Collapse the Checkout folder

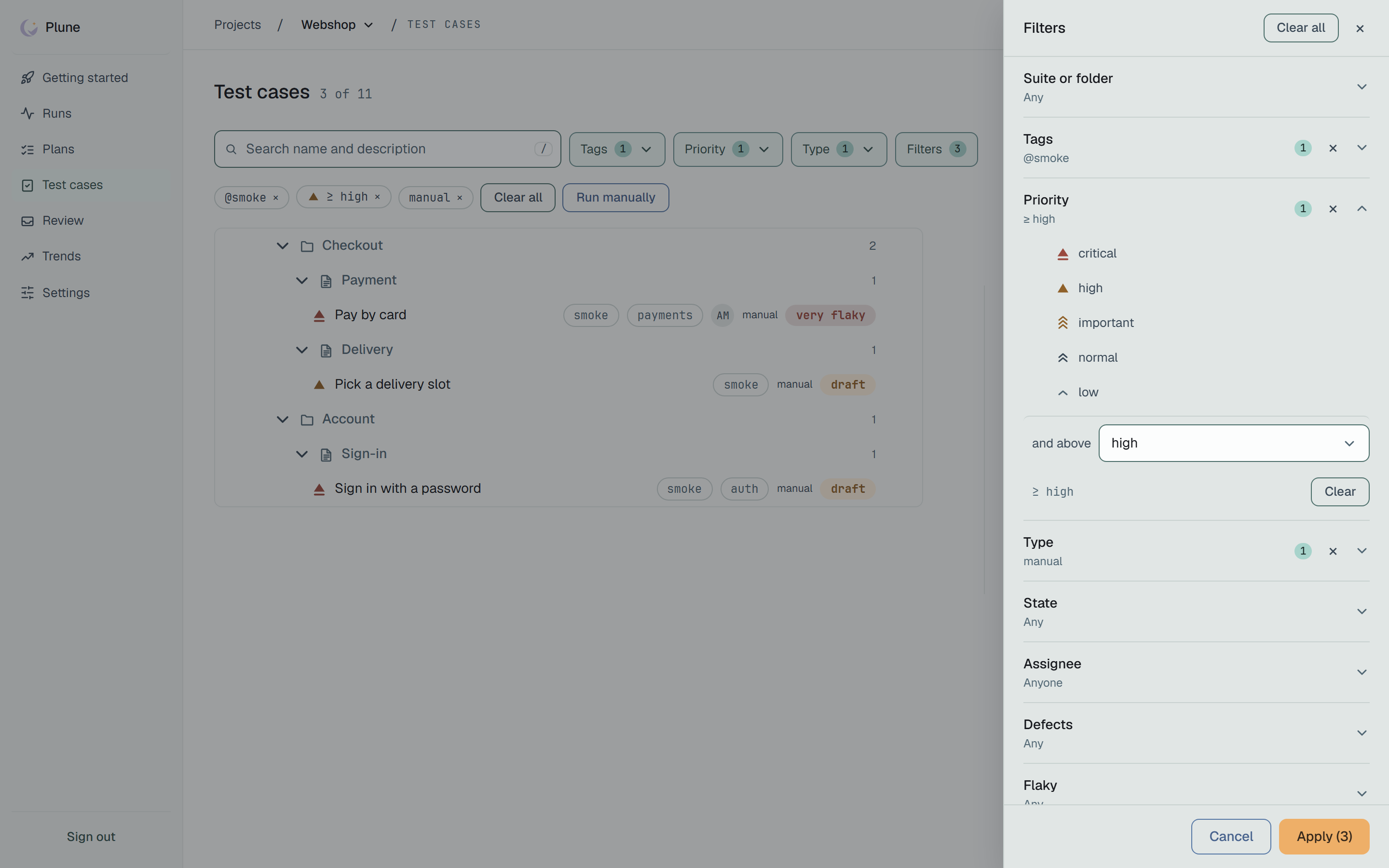click(283, 246)
